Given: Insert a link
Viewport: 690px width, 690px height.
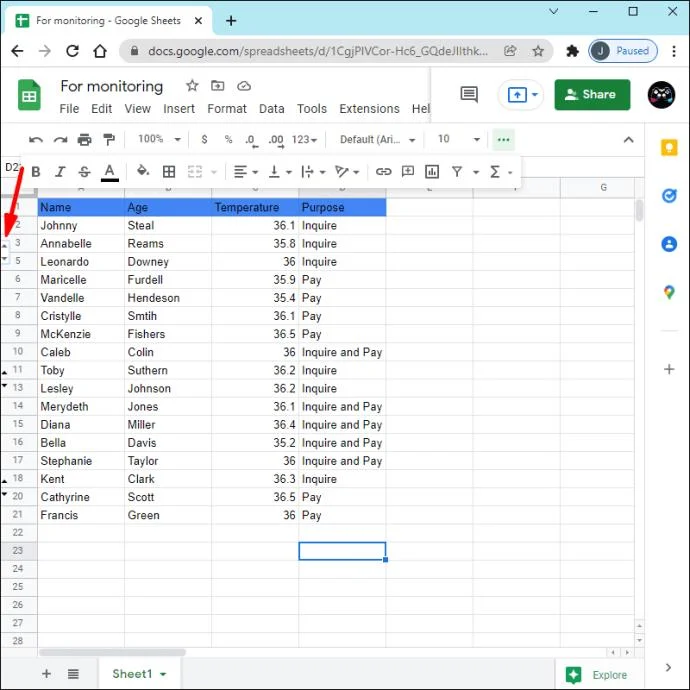Looking at the screenshot, I should 383,172.
